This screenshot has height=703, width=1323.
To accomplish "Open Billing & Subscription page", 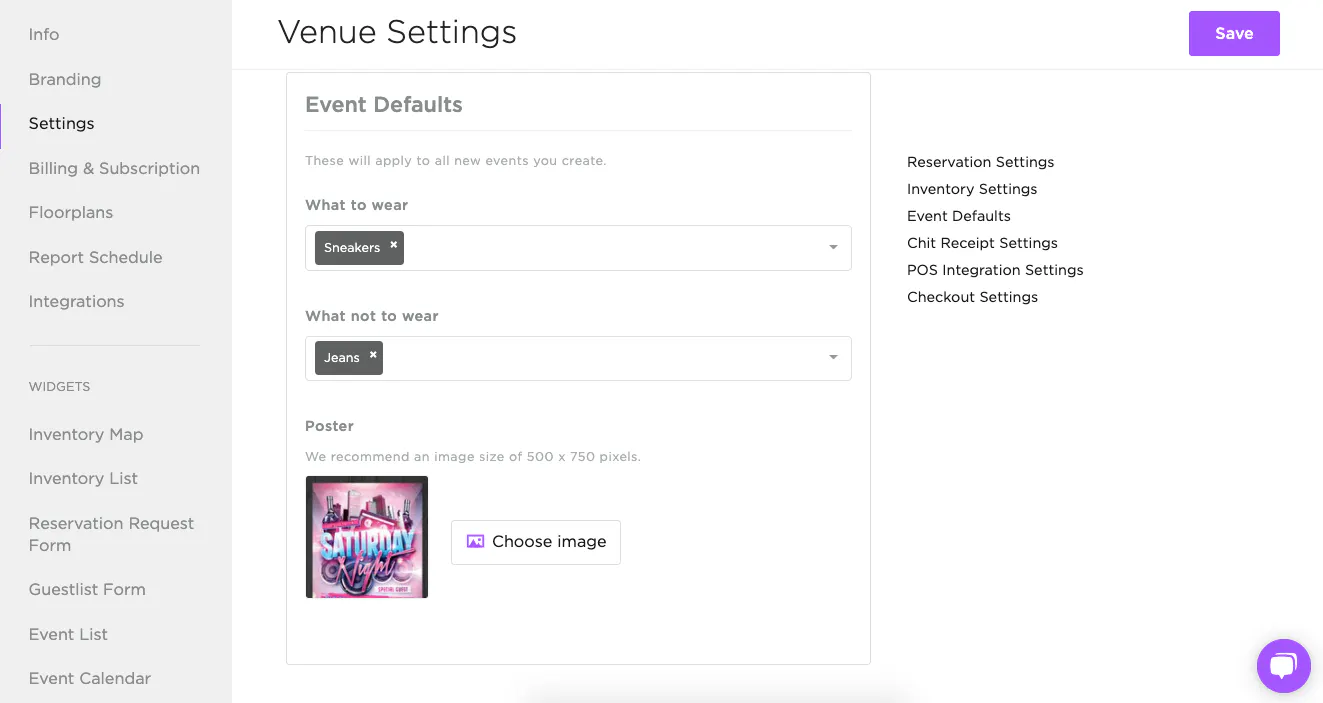I will [114, 168].
